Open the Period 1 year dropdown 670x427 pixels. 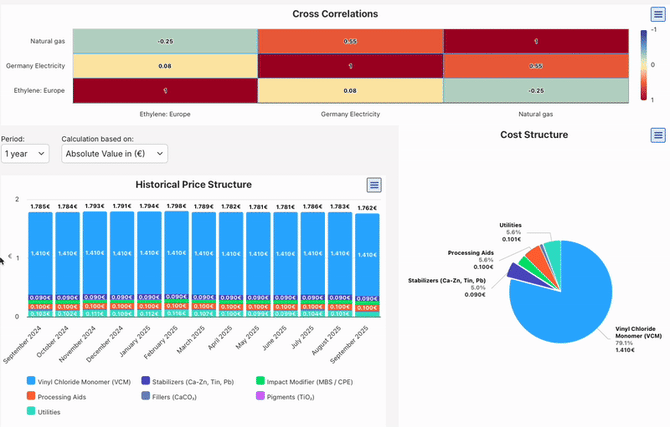click(25, 154)
